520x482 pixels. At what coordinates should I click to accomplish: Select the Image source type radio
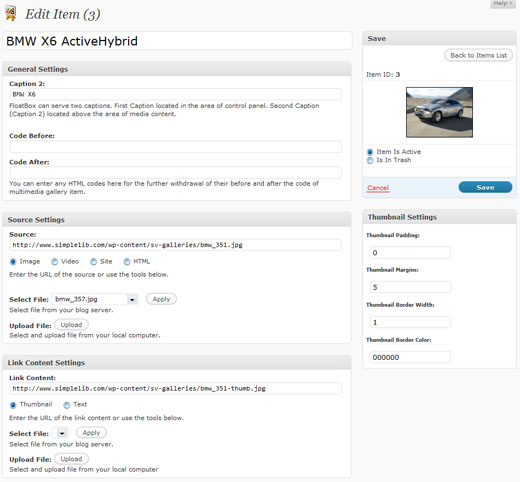tap(13, 262)
